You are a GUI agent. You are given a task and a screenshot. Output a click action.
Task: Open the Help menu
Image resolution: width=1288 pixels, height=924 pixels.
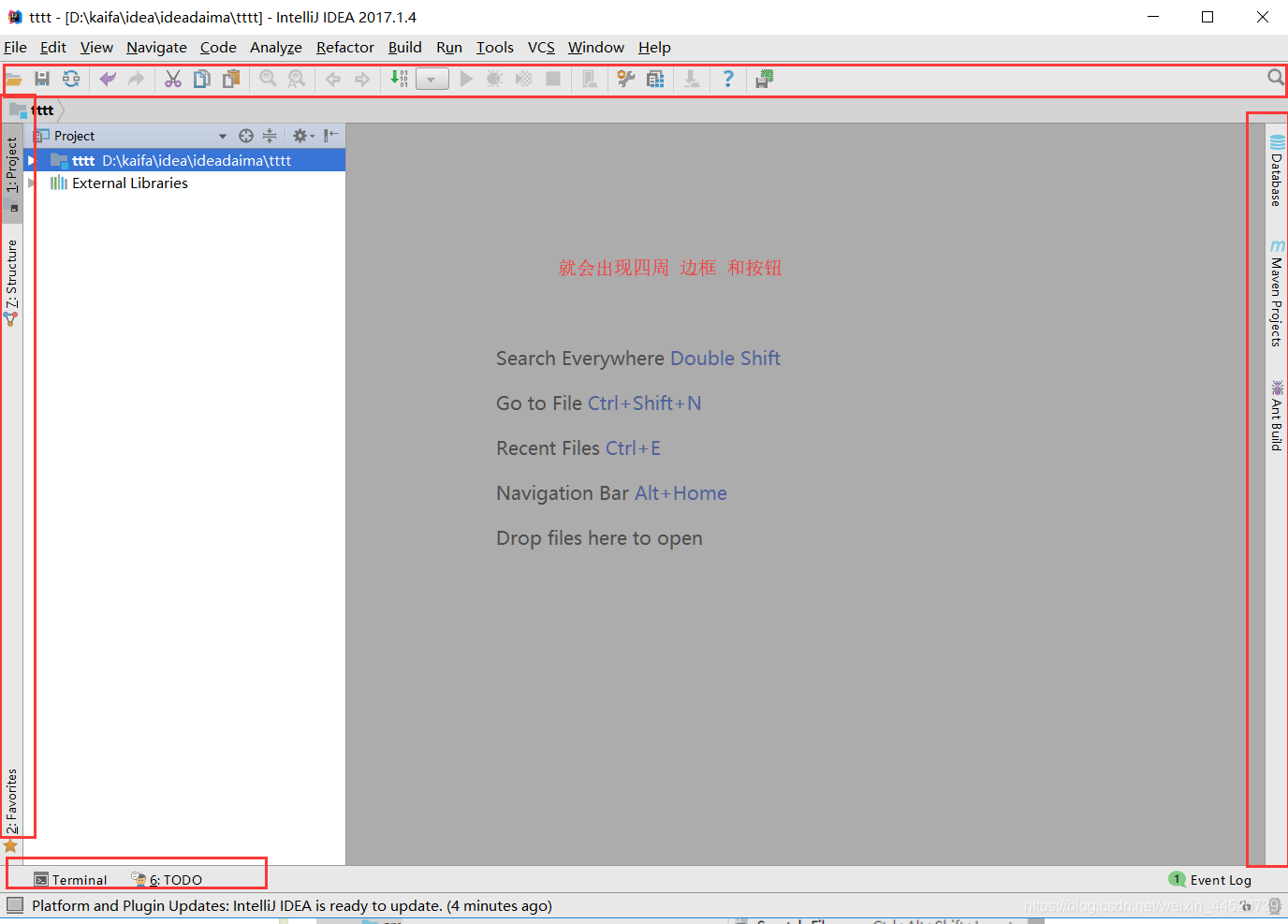654,48
